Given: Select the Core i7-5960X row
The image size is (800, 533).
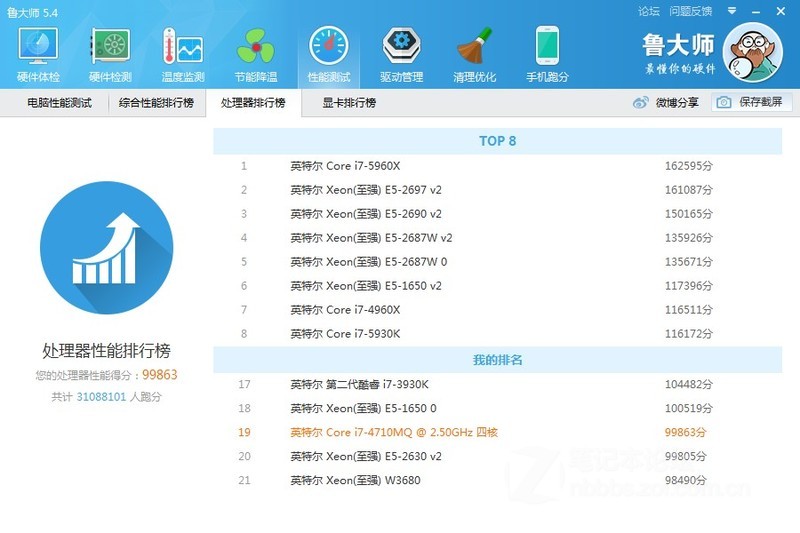Looking at the screenshot, I should [x=497, y=166].
